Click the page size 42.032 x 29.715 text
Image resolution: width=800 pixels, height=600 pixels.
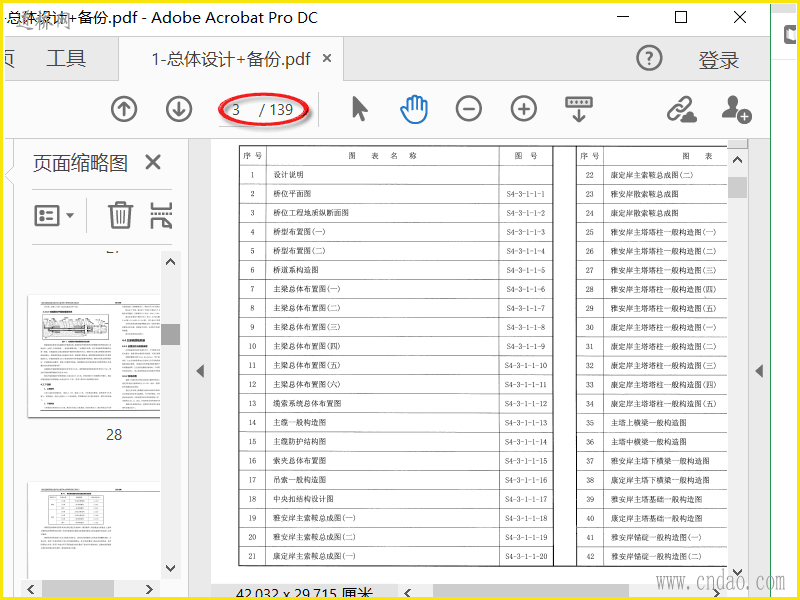tap(304, 594)
